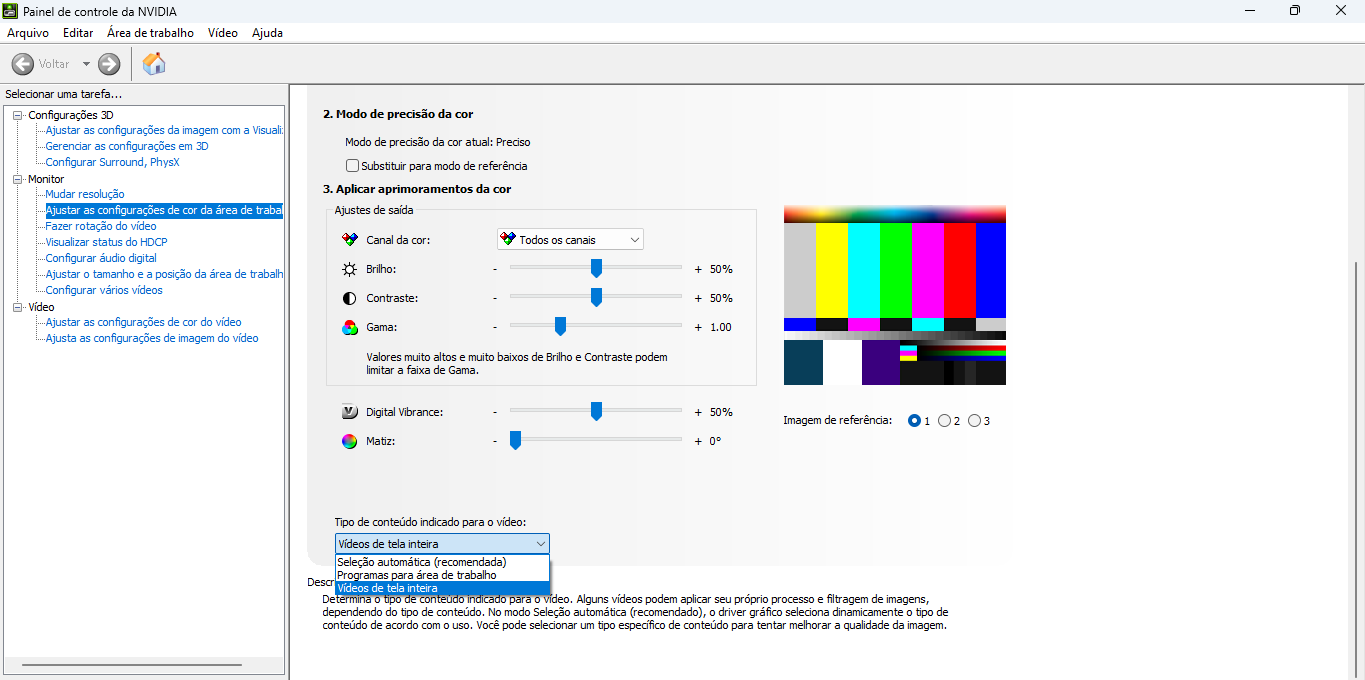Image resolution: width=1365 pixels, height=680 pixels.
Task: Enable Substituir para modo de referência checkbox
Action: click(x=352, y=166)
